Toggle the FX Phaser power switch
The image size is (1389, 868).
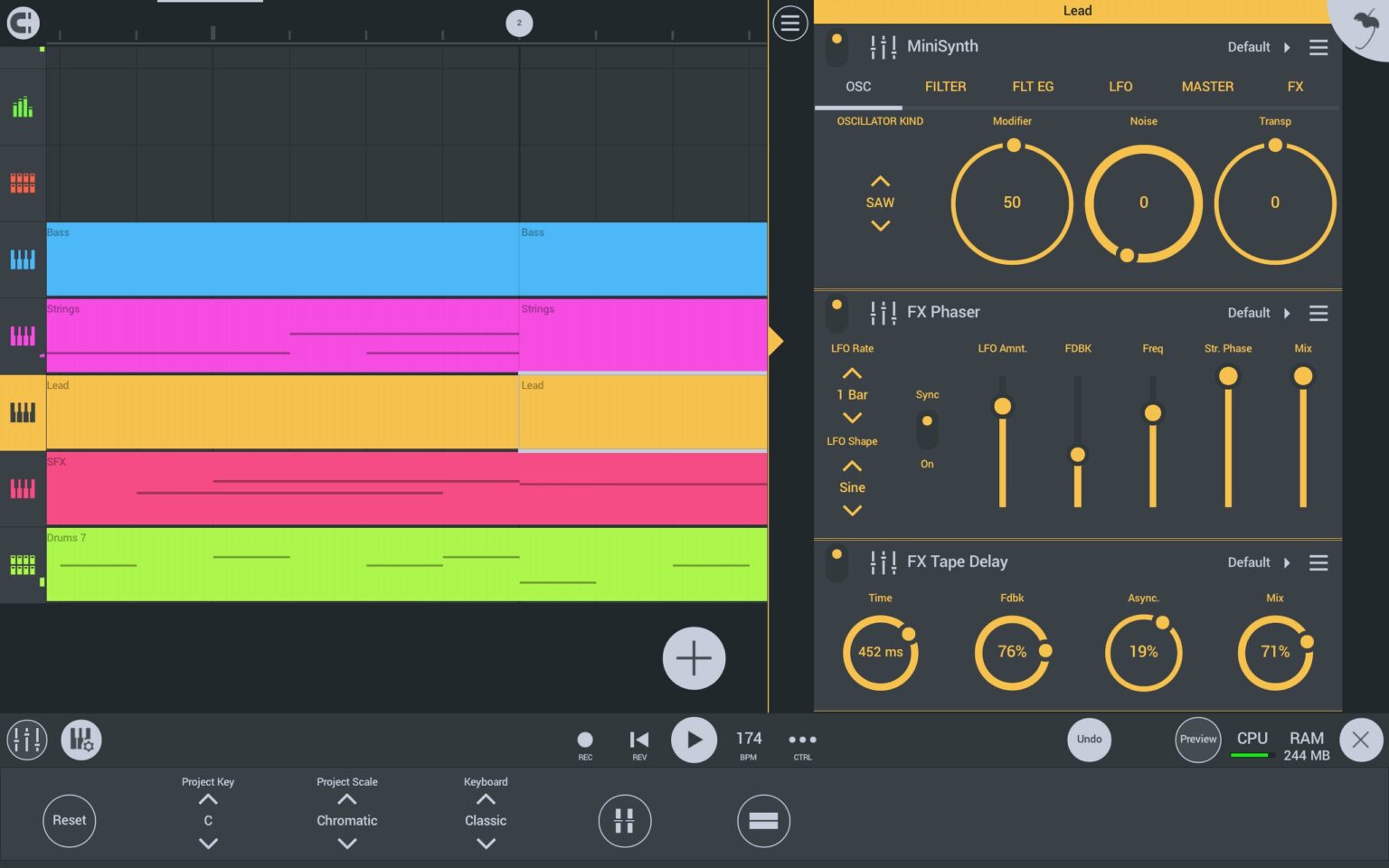point(837,313)
